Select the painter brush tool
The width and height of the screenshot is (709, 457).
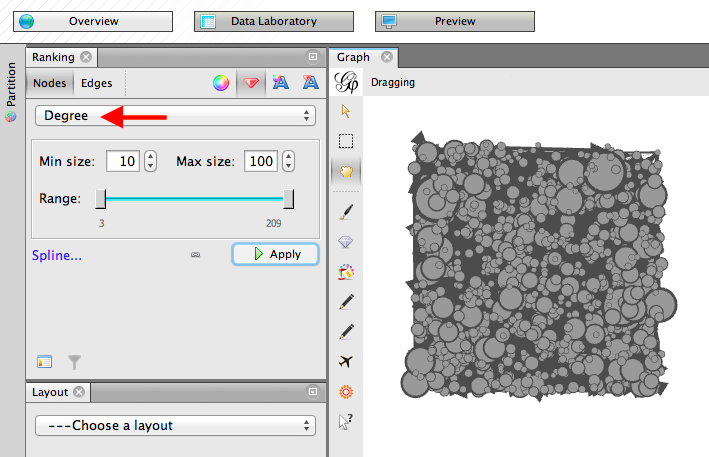346,212
